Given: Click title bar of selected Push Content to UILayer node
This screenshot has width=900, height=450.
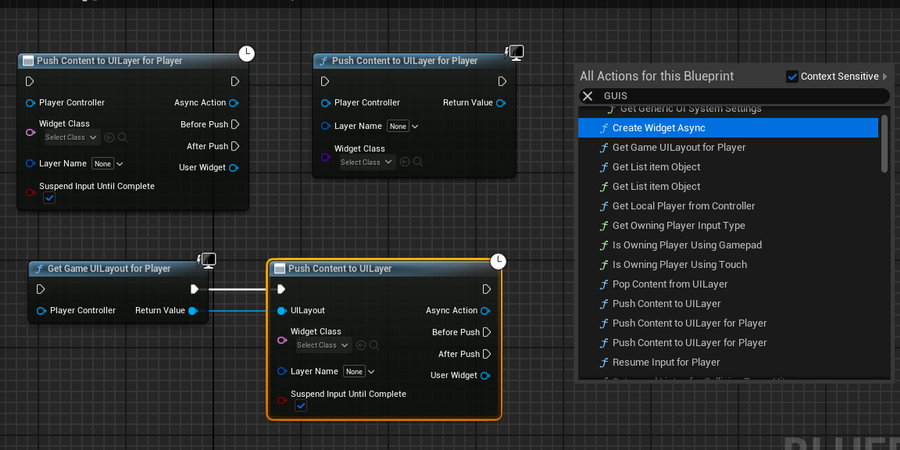Looking at the screenshot, I should click(384, 269).
